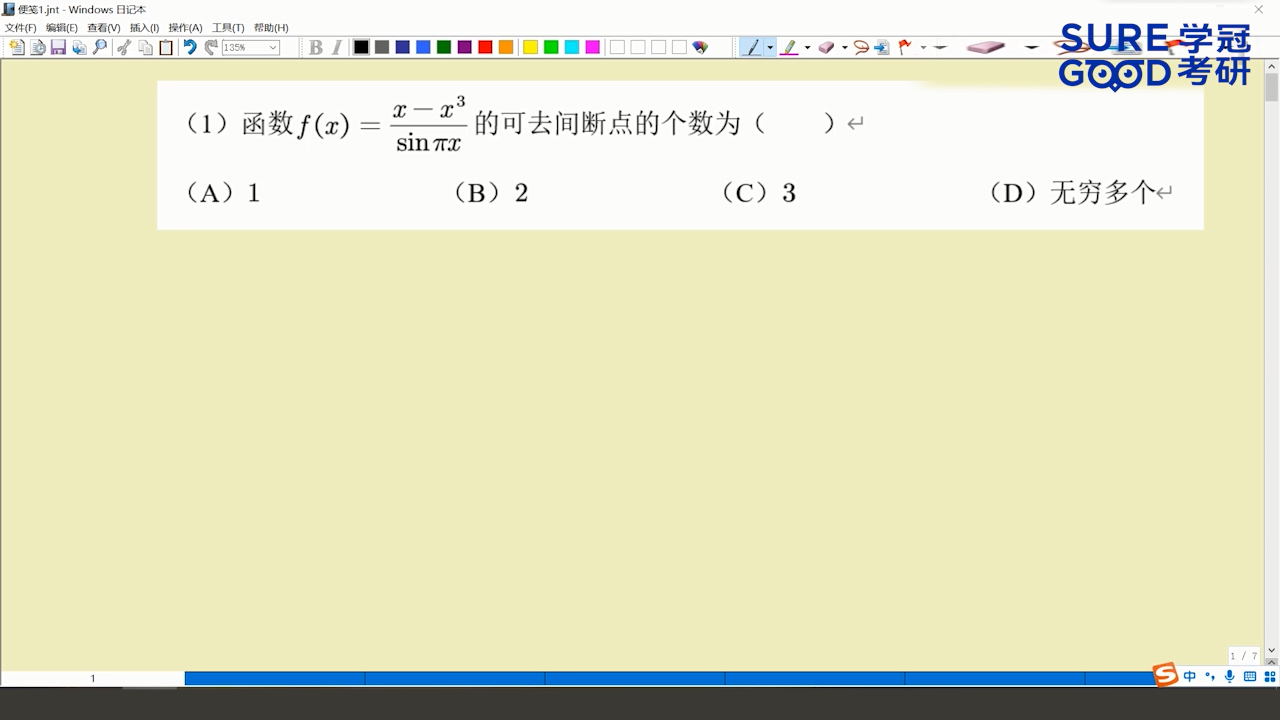Image resolution: width=1280 pixels, height=720 pixels.
Task: Redo the last undone action
Action: point(211,47)
